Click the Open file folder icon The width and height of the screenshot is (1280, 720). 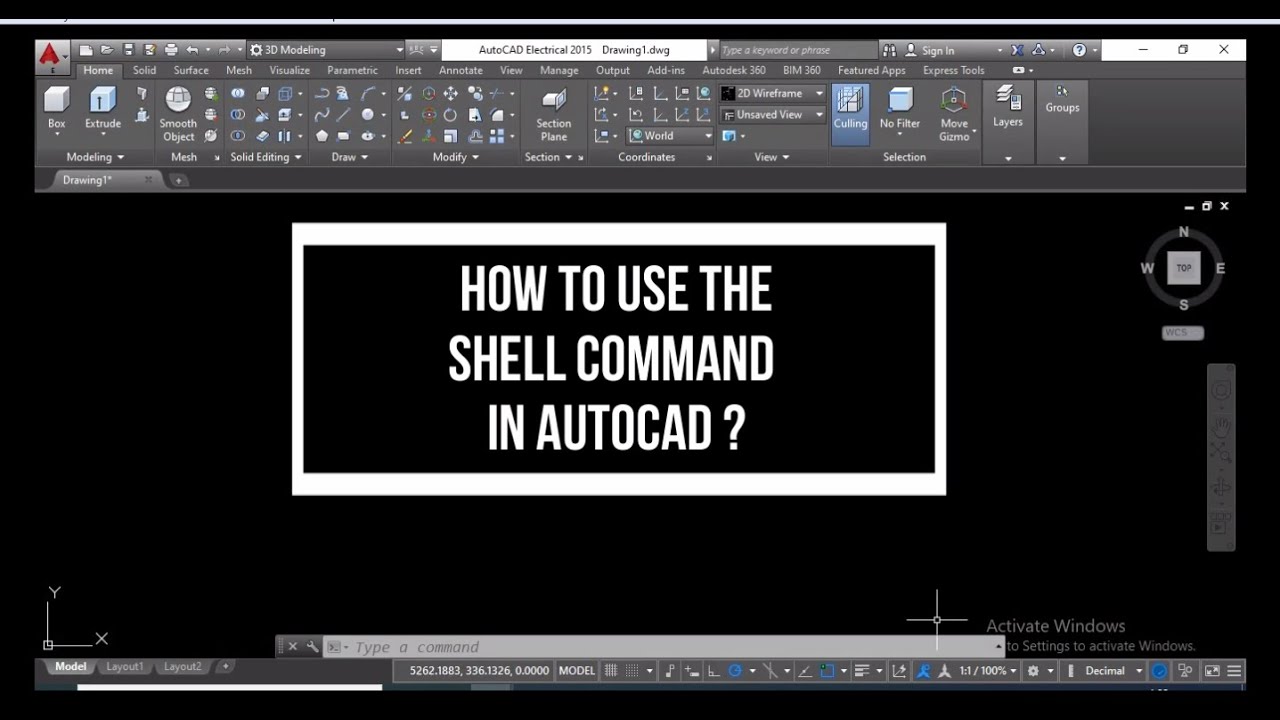pos(107,50)
